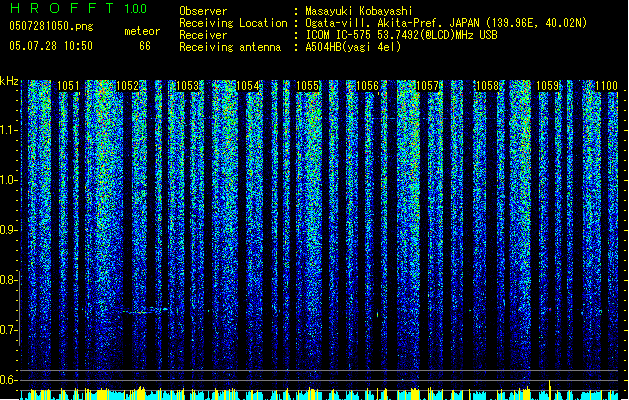The height and width of the screenshot is (400, 629).
Task: Click the 0.8 frequency axis label
Action: pos(9,280)
